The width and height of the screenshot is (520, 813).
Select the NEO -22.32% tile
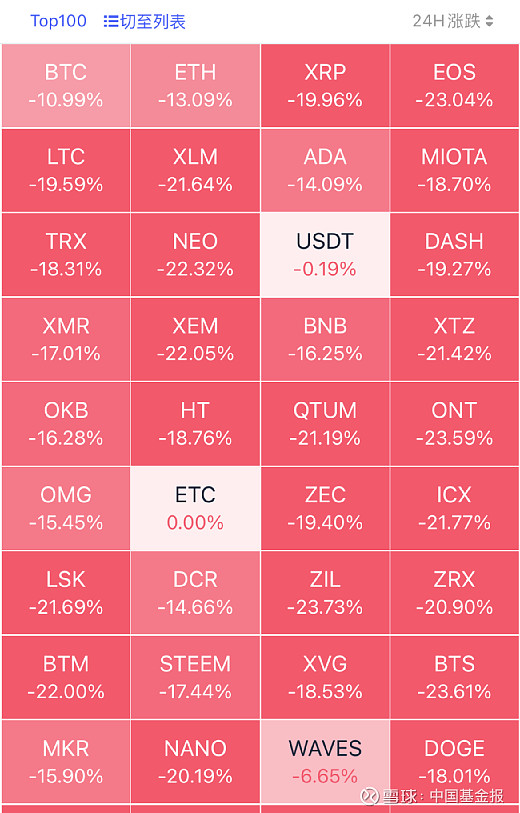click(x=195, y=255)
